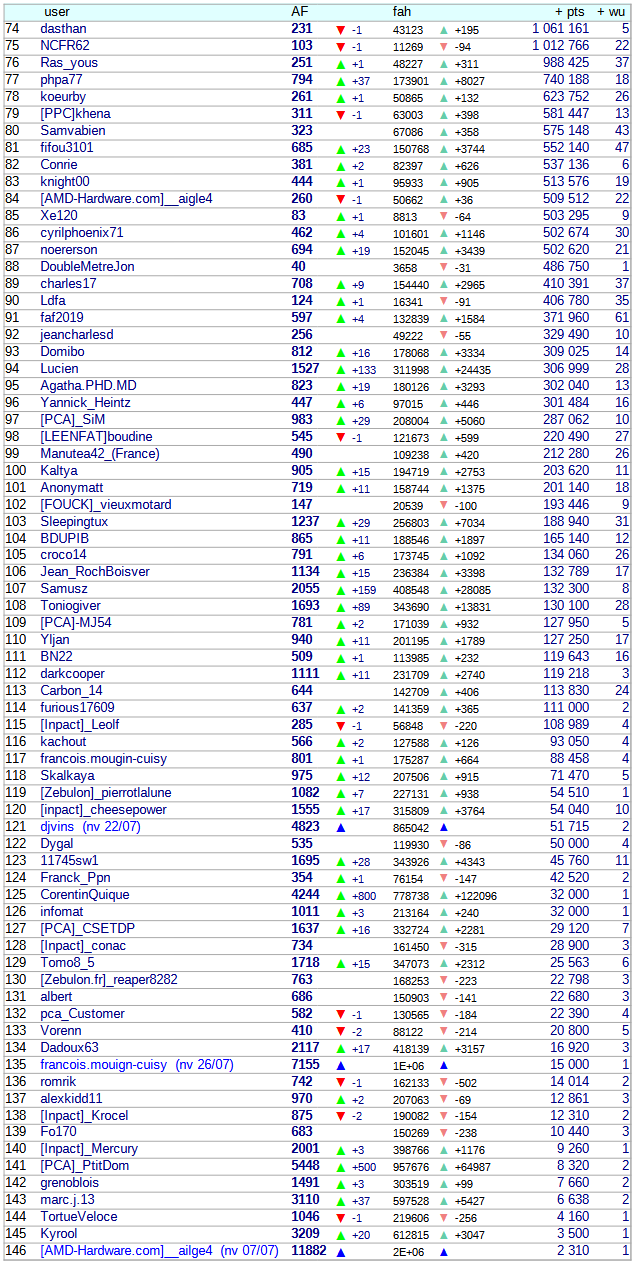Viewport: 635px width, 1264px height.
Task: Click the blue arrow beside djvins's AF value 4823
Action: 341,827
